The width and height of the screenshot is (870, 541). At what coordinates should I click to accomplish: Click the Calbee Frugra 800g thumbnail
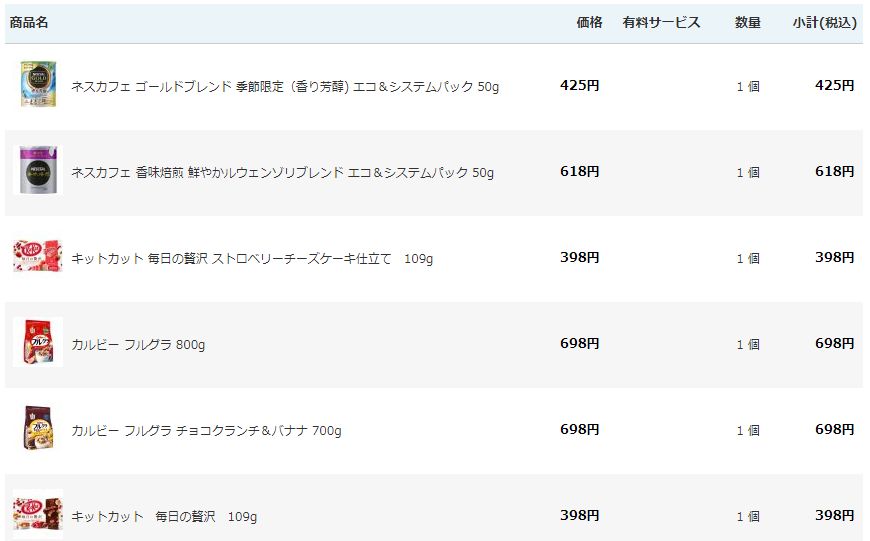point(37,343)
